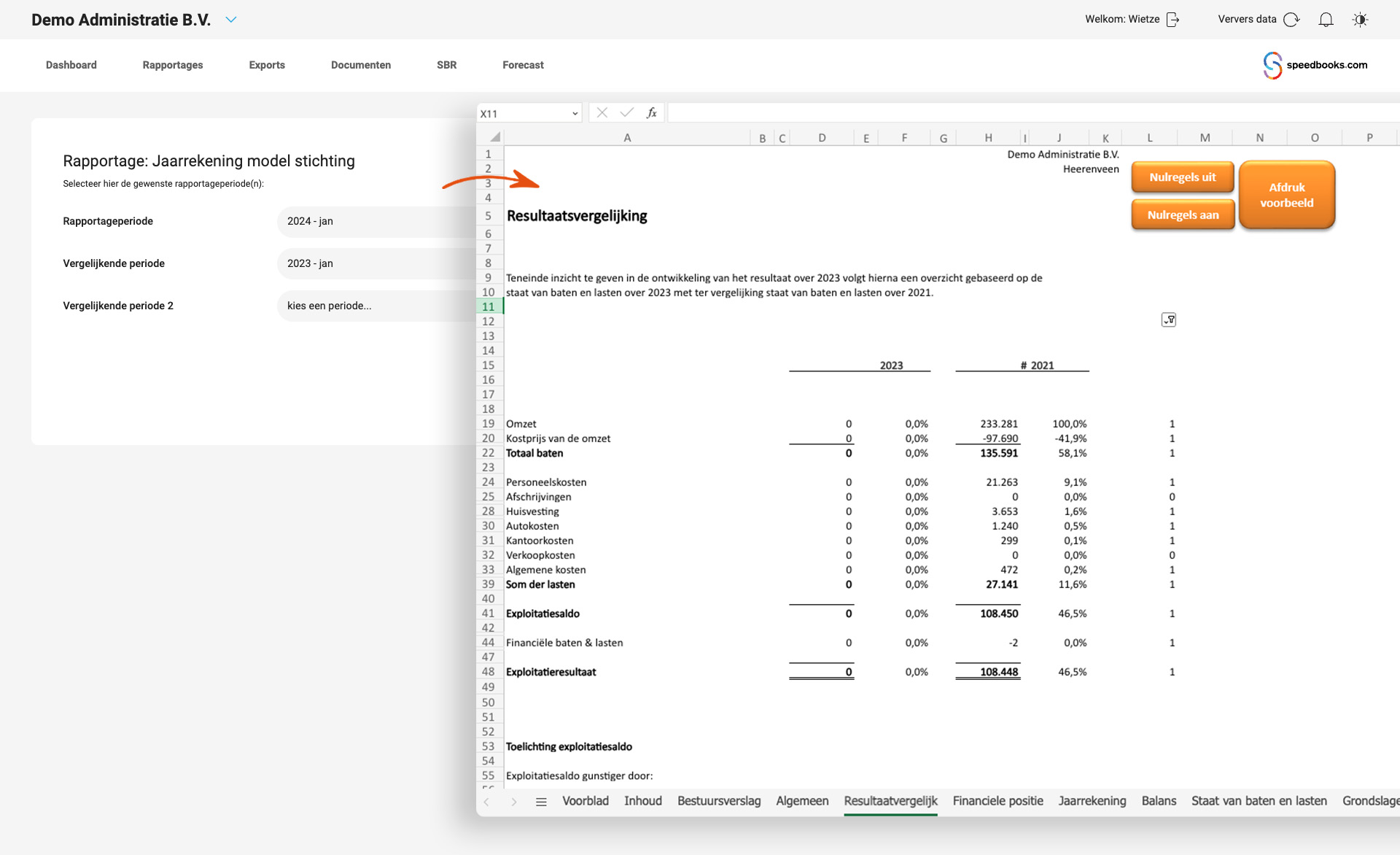Viewport: 1400px width, 855px height.
Task: Click the checkmark confirm icon in formula bar
Action: tap(627, 112)
